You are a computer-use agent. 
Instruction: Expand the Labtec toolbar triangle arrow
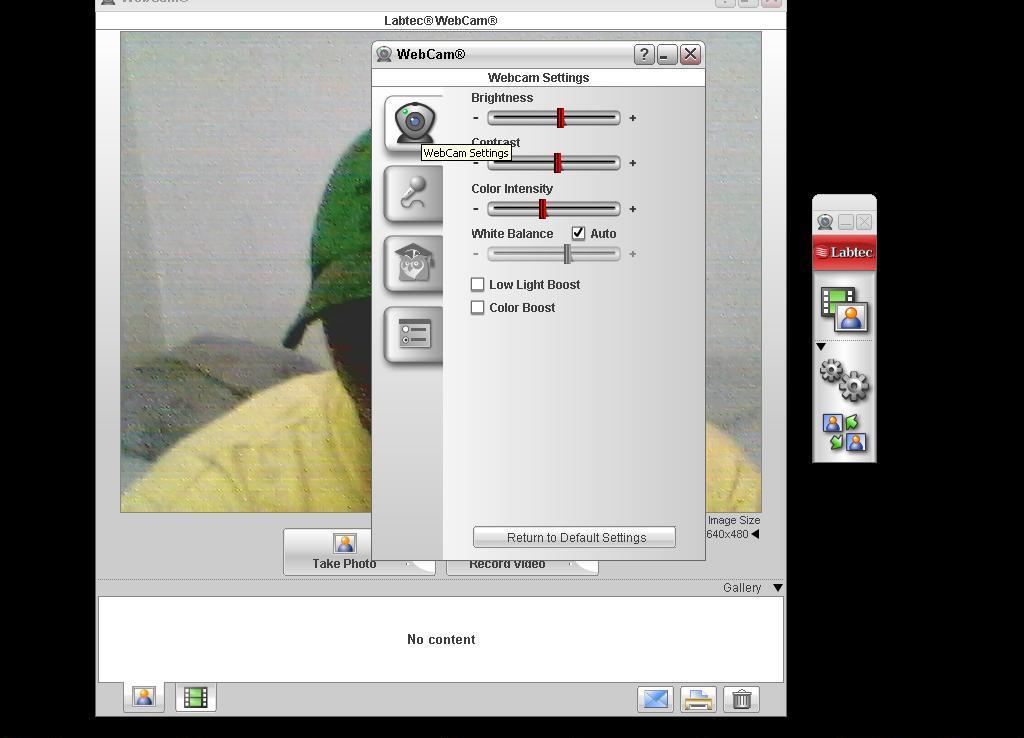821,347
